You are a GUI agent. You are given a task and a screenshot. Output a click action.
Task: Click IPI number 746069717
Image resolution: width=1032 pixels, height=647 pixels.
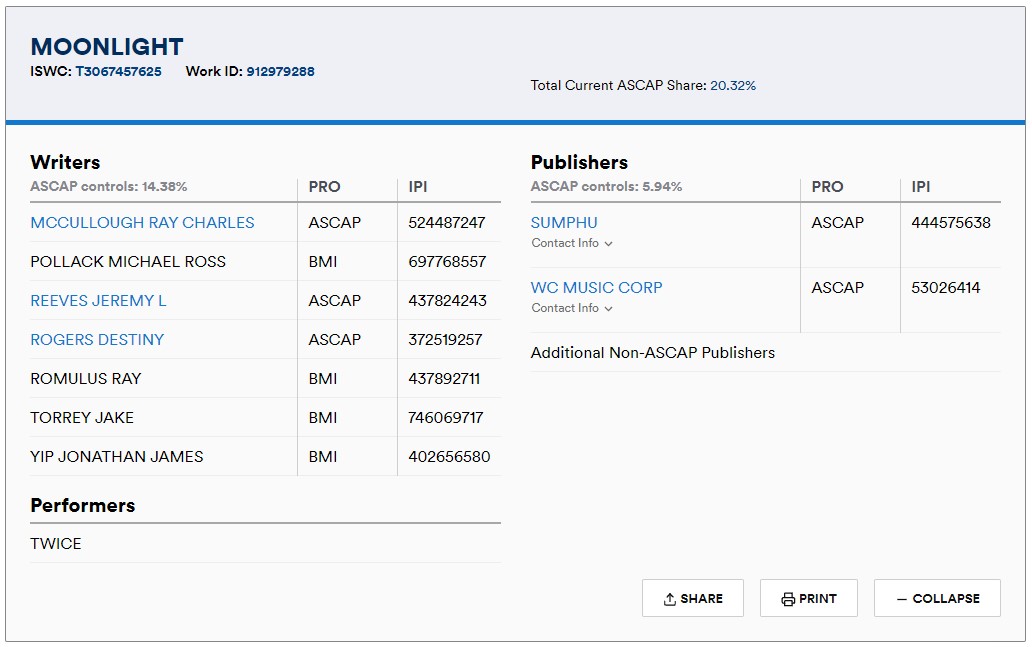pos(446,417)
